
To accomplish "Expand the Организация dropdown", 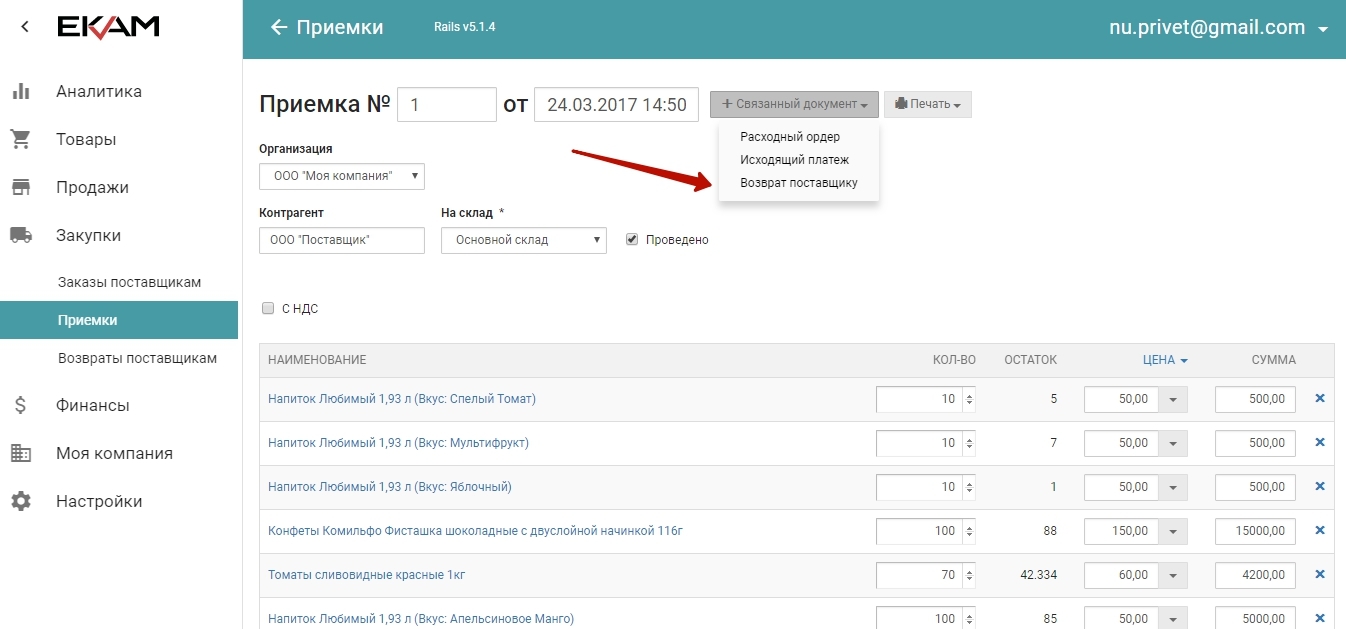I will (x=342, y=177).
